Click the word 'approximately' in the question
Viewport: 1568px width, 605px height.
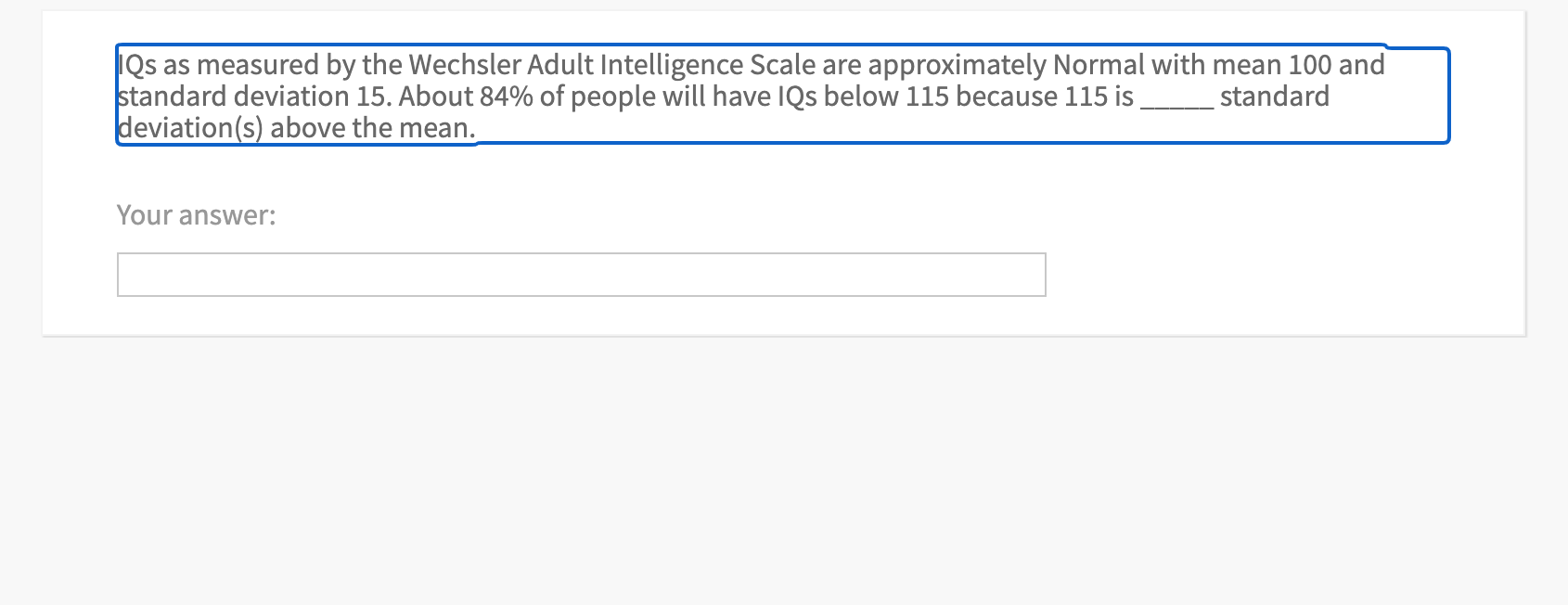957,65
